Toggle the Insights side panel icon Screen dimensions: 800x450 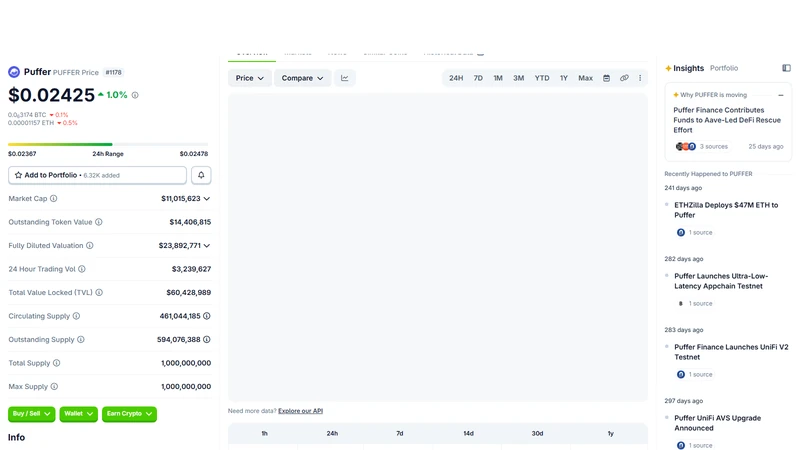click(786, 68)
